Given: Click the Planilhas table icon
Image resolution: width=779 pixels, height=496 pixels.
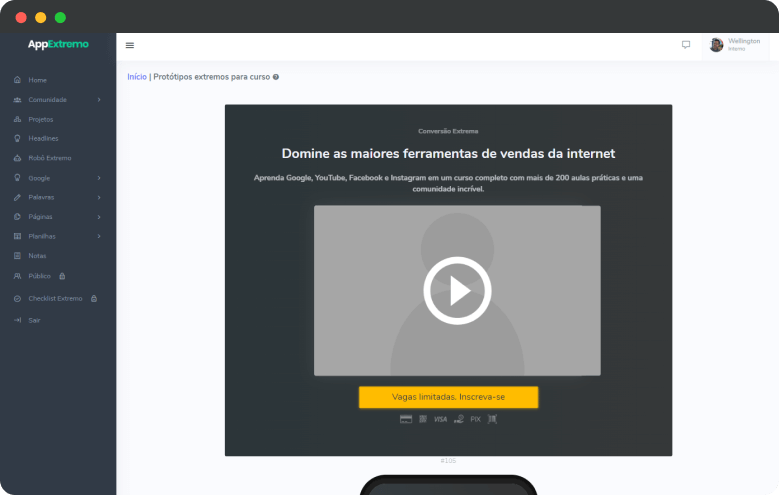Looking at the screenshot, I should [17, 236].
